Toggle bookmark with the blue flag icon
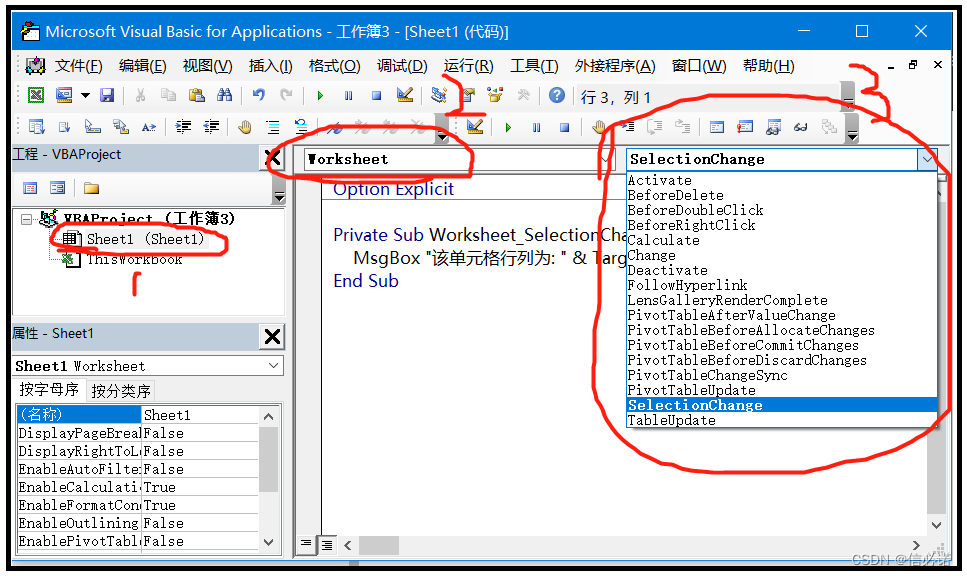This screenshot has height=576, width=967. point(335,128)
